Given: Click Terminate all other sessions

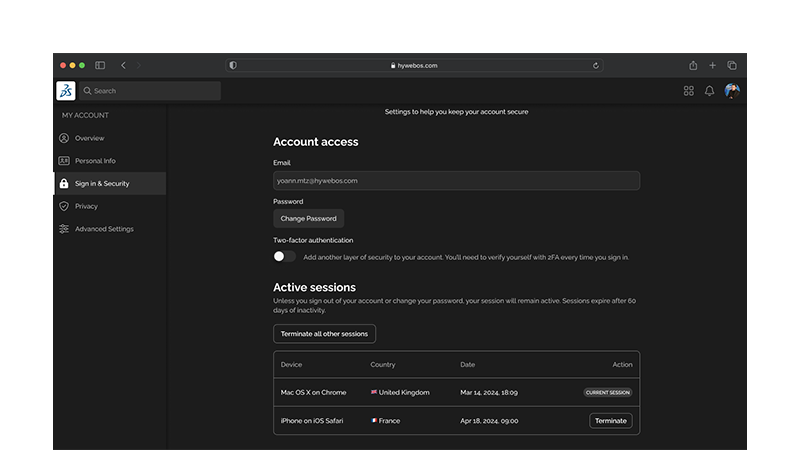Looking at the screenshot, I should (x=324, y=333).
